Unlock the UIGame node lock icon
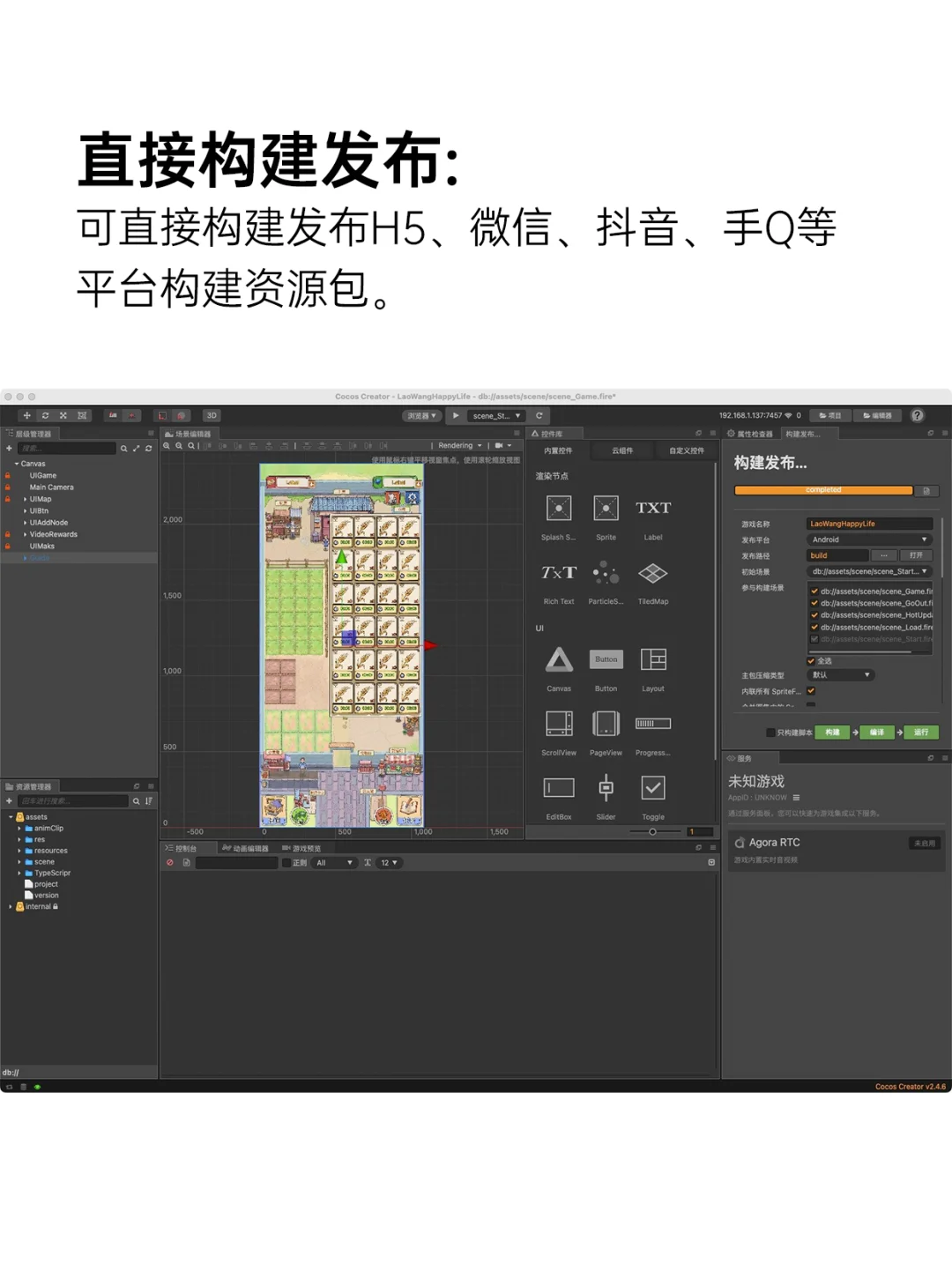This screenshot has width=952, height=1272. 7,475
